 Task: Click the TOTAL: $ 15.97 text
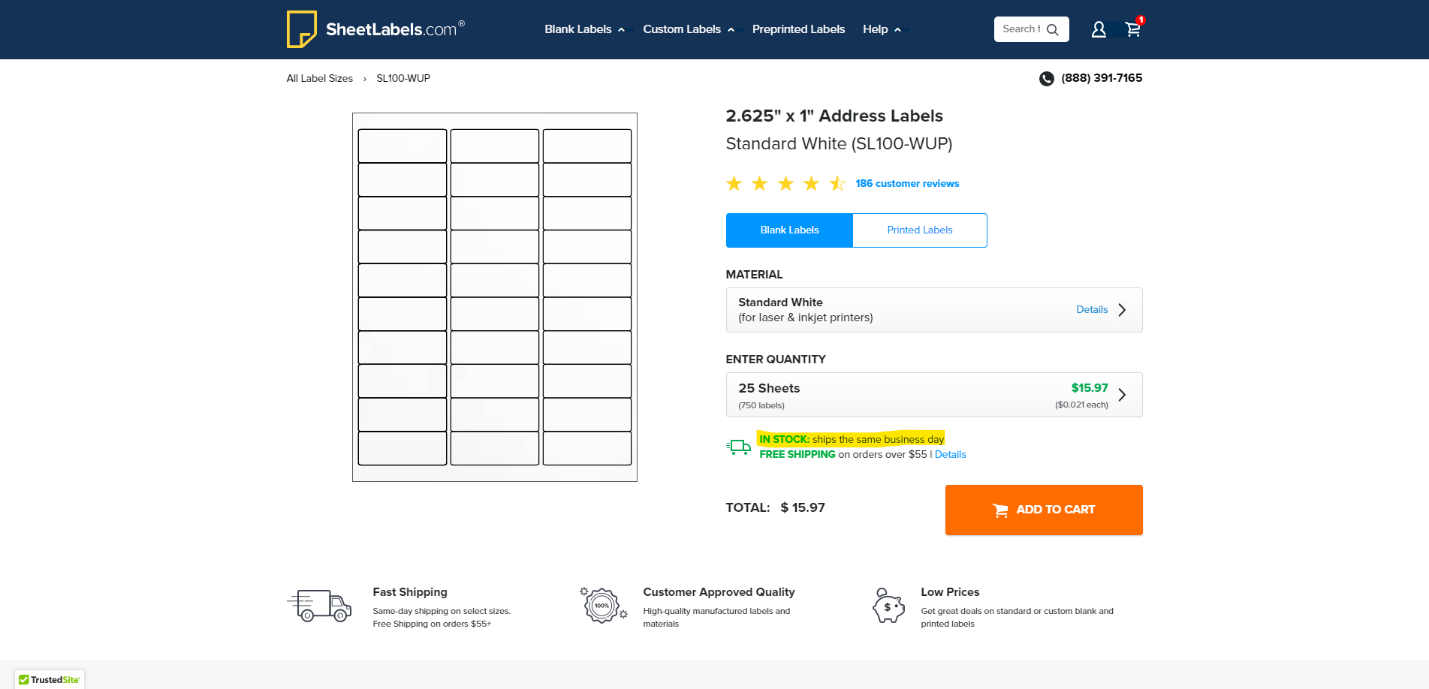pos(775,508)
